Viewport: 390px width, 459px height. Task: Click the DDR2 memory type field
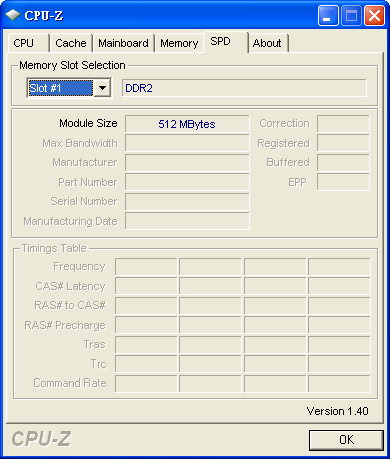[x=244, y=88]
